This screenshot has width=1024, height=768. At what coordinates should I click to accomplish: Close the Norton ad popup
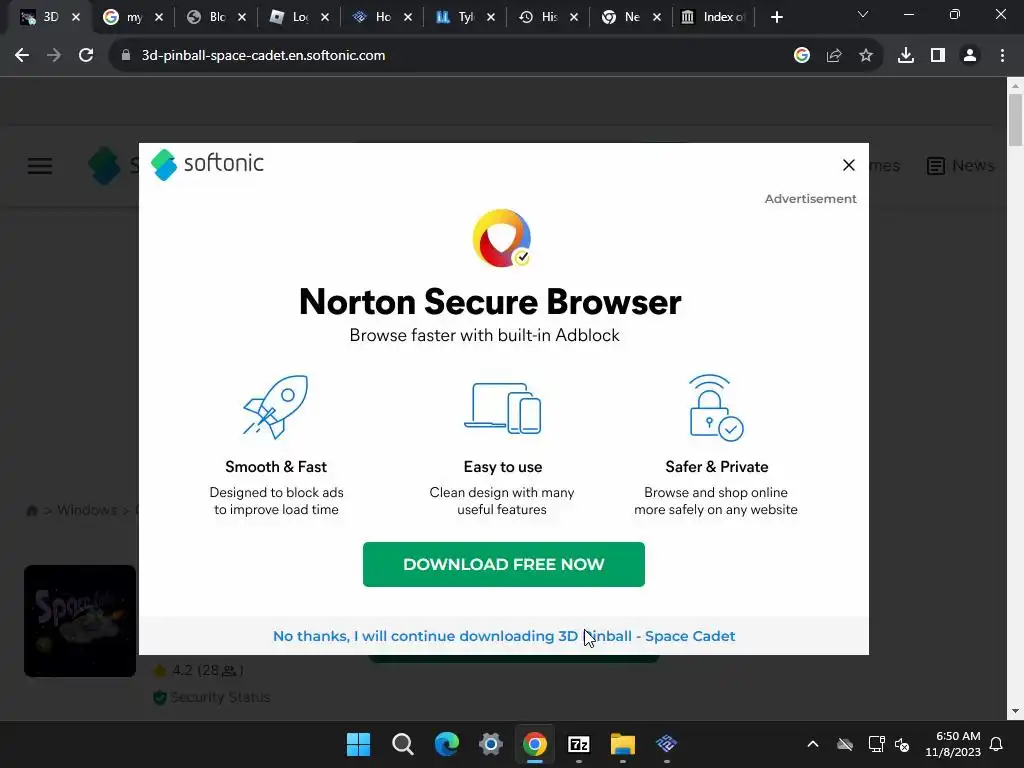click(848, 165)
